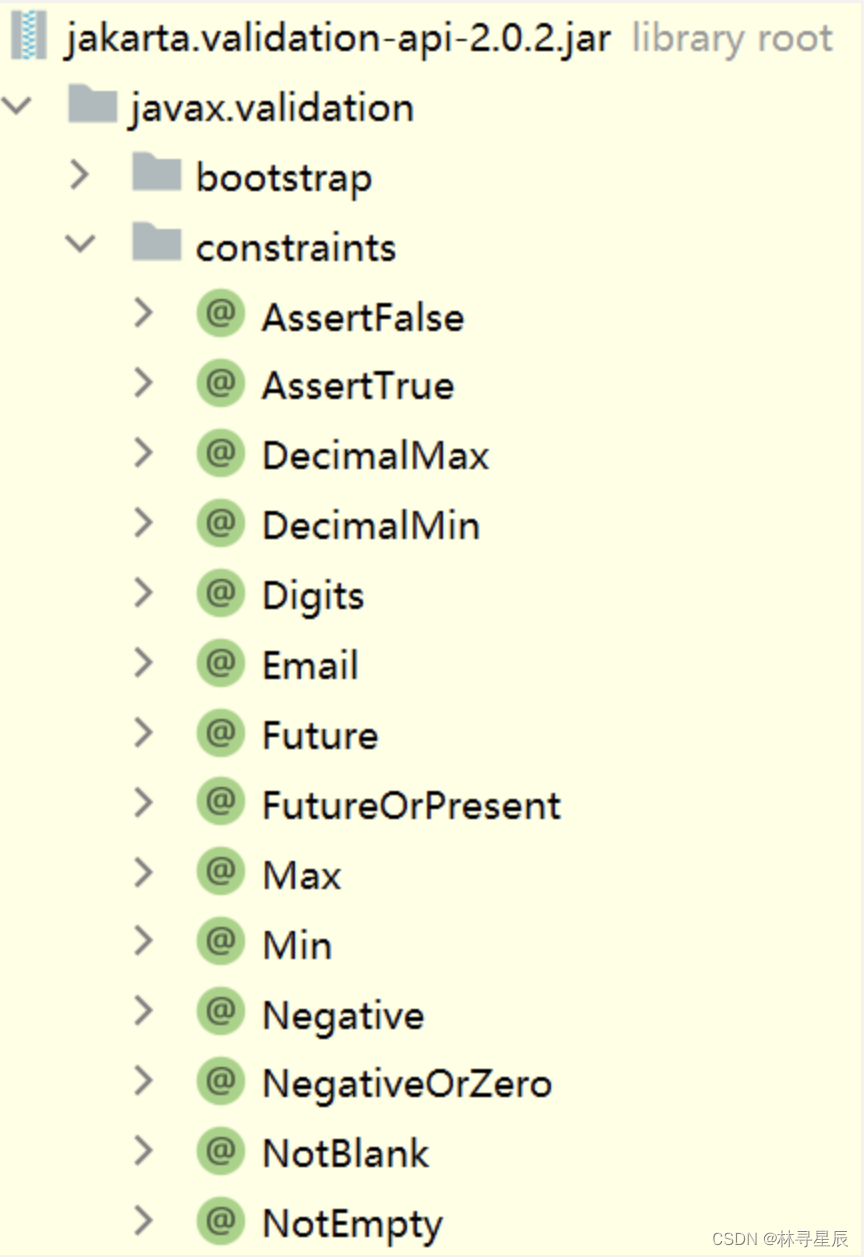Collapse the constraints folder
864x1257 pixels.
coord(80,246)
